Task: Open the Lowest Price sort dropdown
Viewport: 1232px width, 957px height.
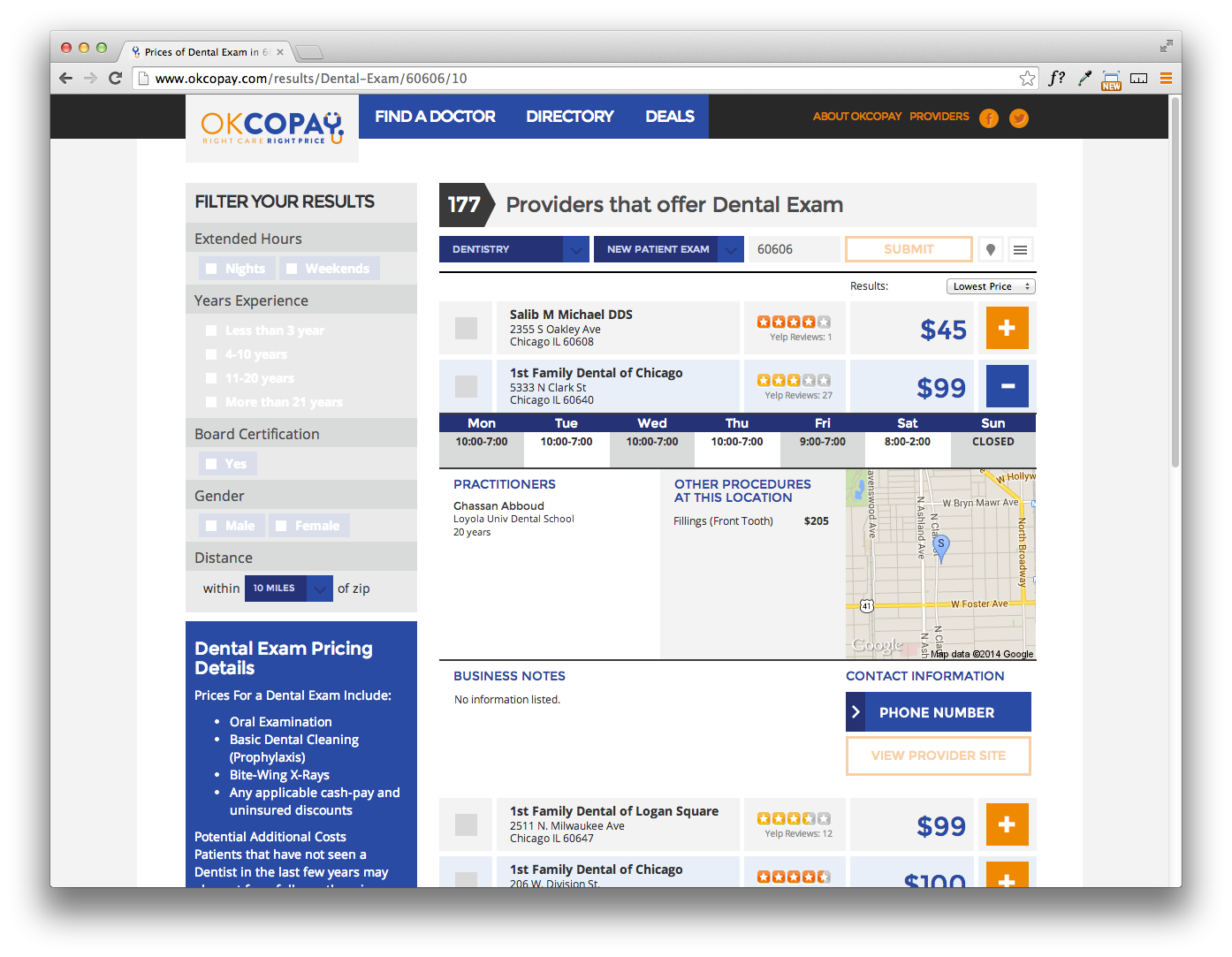Action: 991,286
